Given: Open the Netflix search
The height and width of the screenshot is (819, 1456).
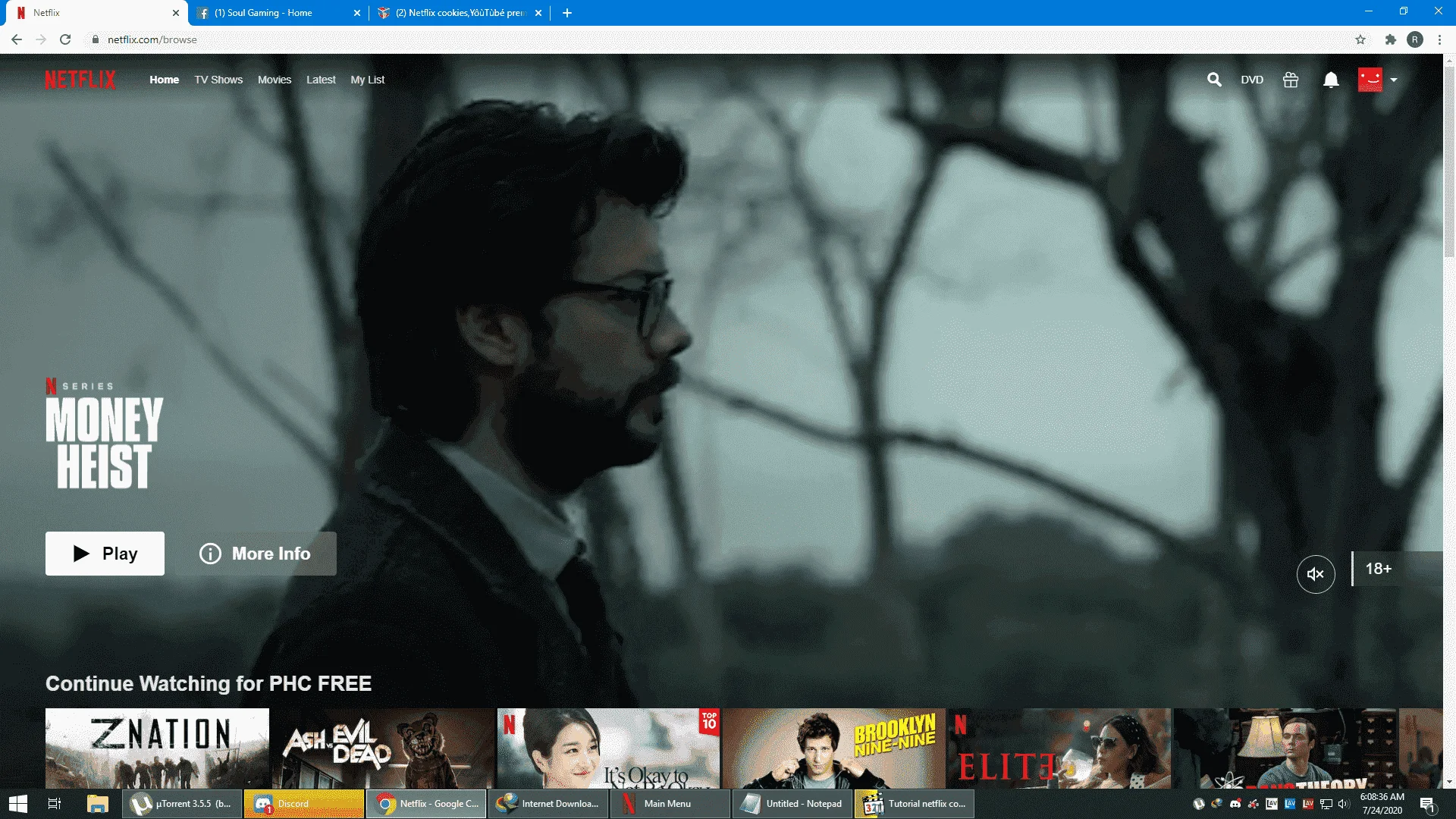Looking at the screenshot, I should pyautogui.click(x=1214, y=80).
